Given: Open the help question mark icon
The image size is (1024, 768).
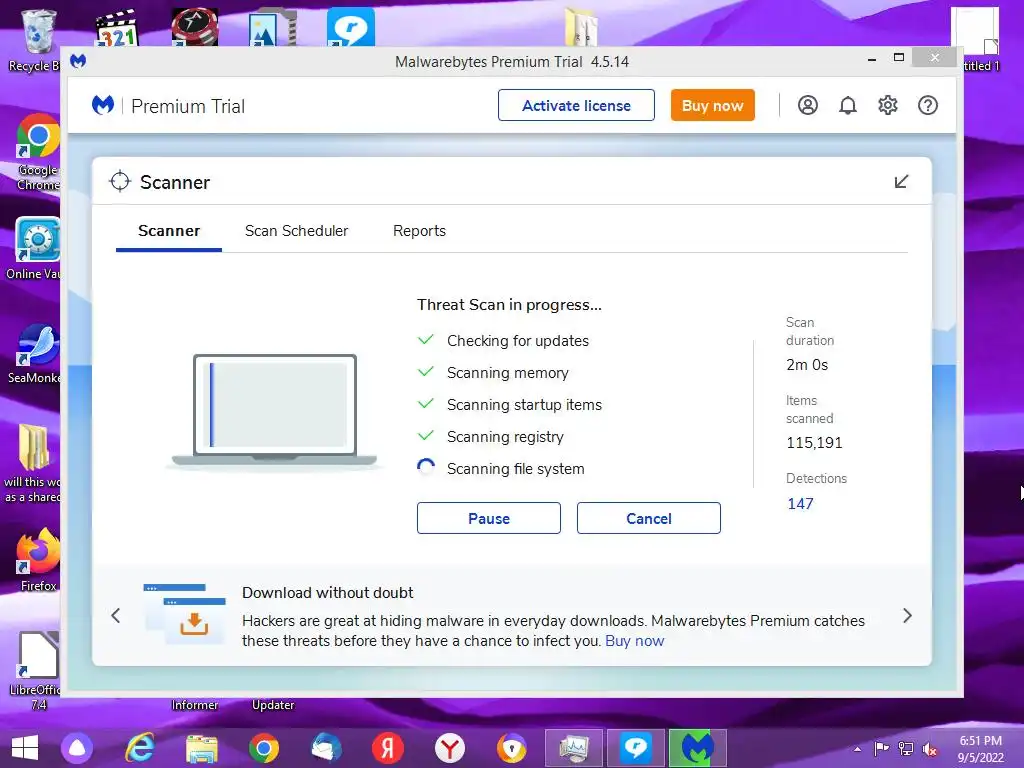Looking at the screenshot, I should 928,105.
